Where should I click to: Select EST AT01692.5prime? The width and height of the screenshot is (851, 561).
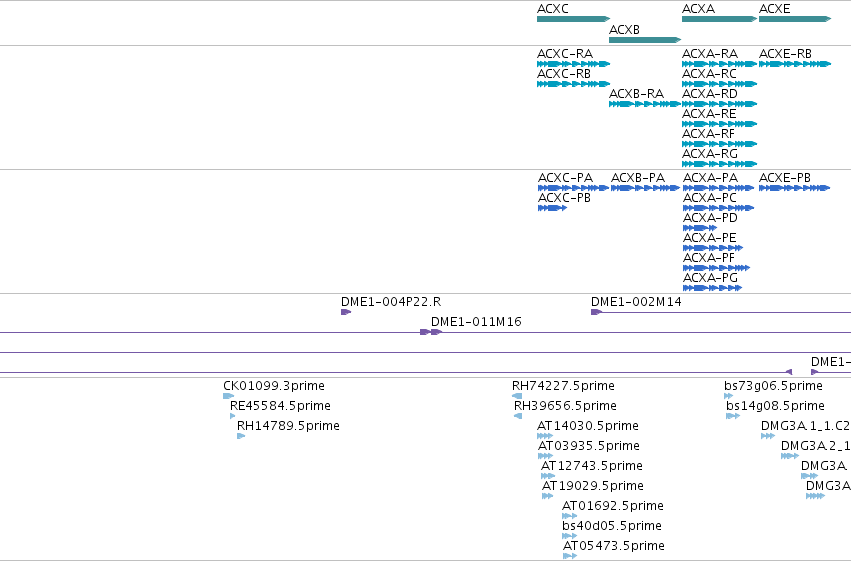pos(569,516)
